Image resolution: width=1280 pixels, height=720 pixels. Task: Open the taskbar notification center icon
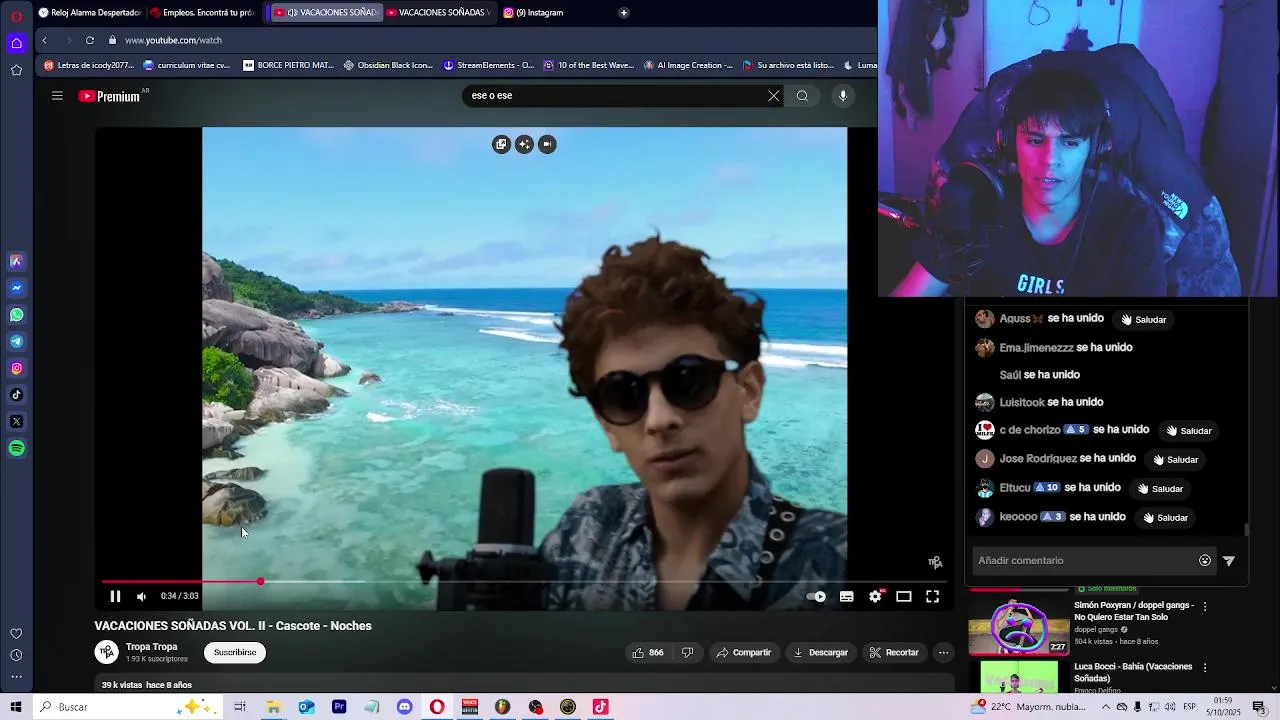click(1260, 707)
